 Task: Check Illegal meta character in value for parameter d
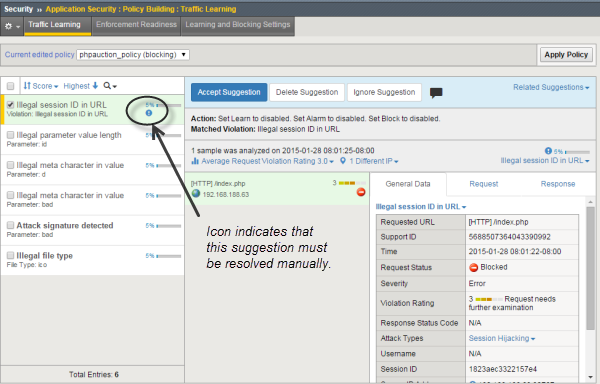pyautogui.click(x=11, y=165)
